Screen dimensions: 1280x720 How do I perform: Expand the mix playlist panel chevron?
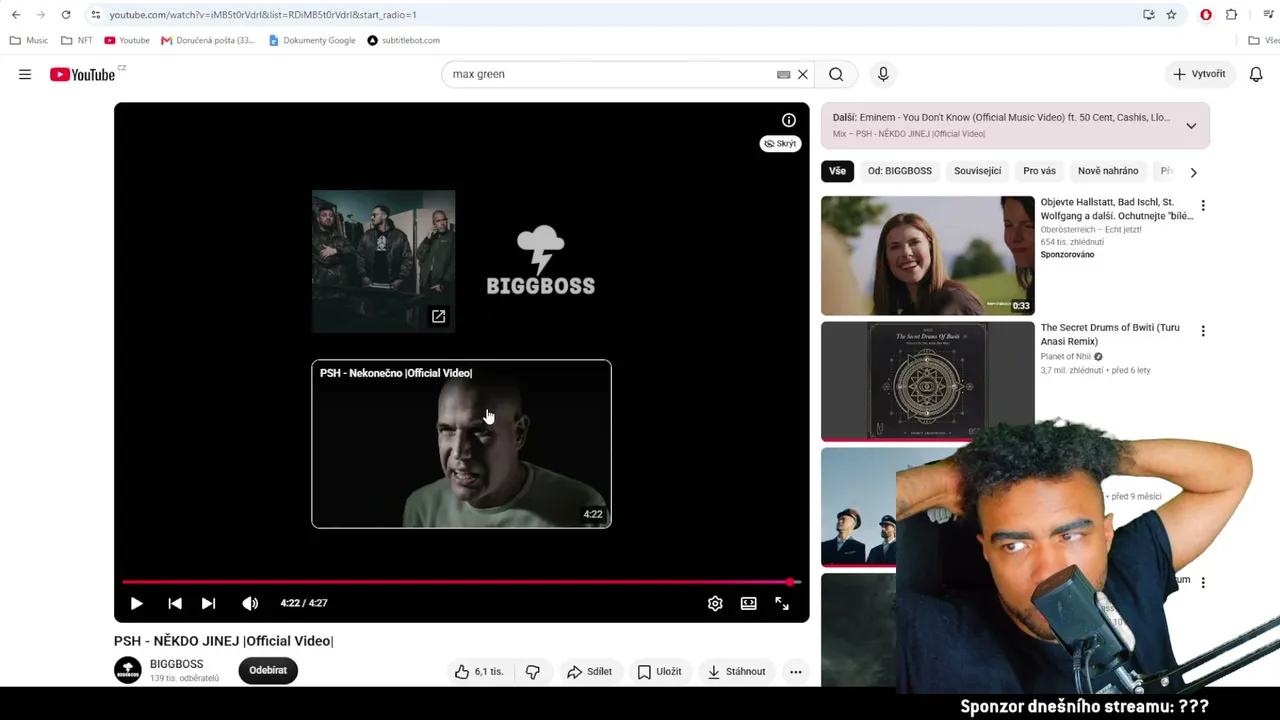1191,126
